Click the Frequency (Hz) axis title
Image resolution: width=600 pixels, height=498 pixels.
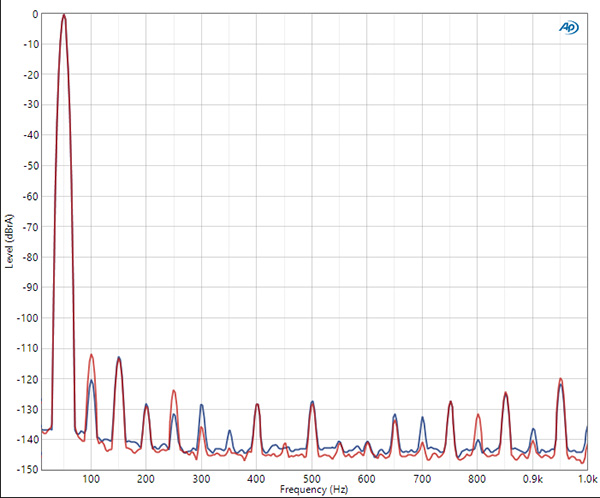[x=312, y=489]
